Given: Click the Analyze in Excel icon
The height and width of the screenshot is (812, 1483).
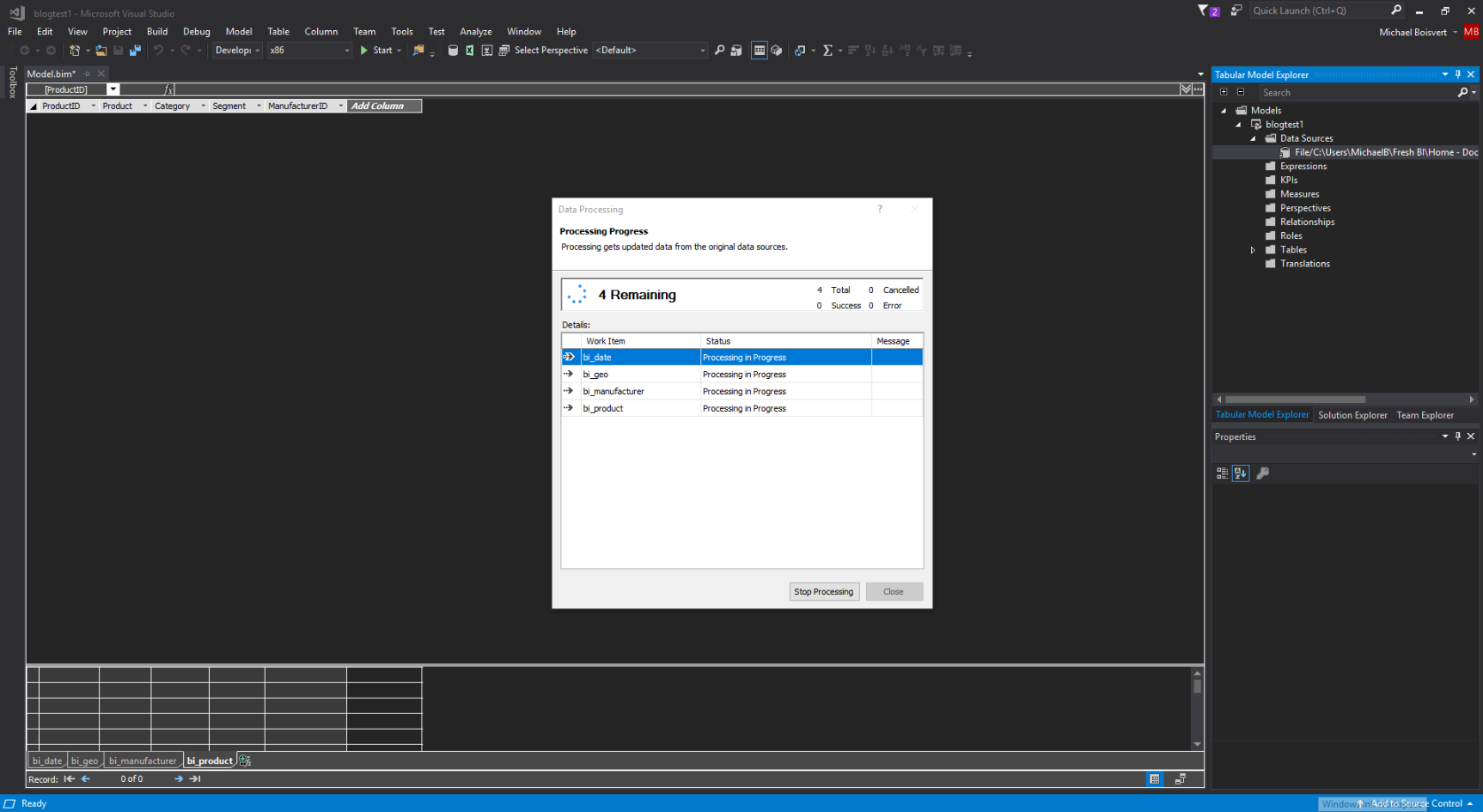Looking at the screenshot, I should click(470, 51).
